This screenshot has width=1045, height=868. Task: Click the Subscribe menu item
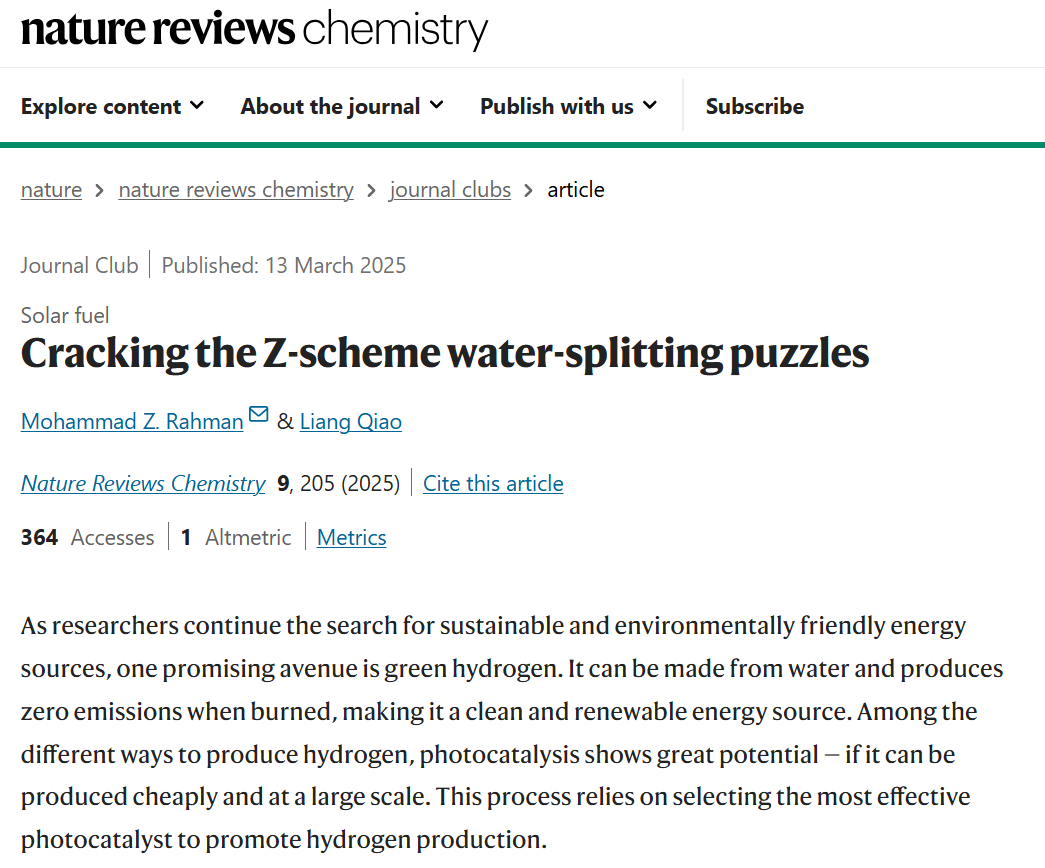tap(754, 106)
